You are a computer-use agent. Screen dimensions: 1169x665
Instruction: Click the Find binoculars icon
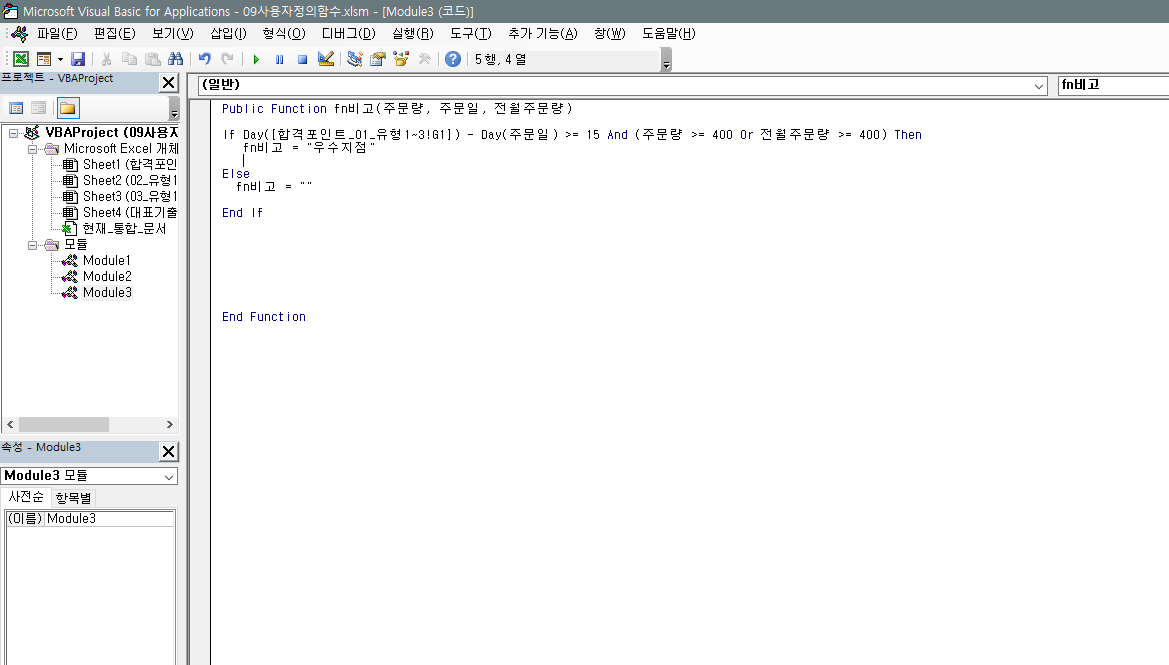(x=176, y=59)
